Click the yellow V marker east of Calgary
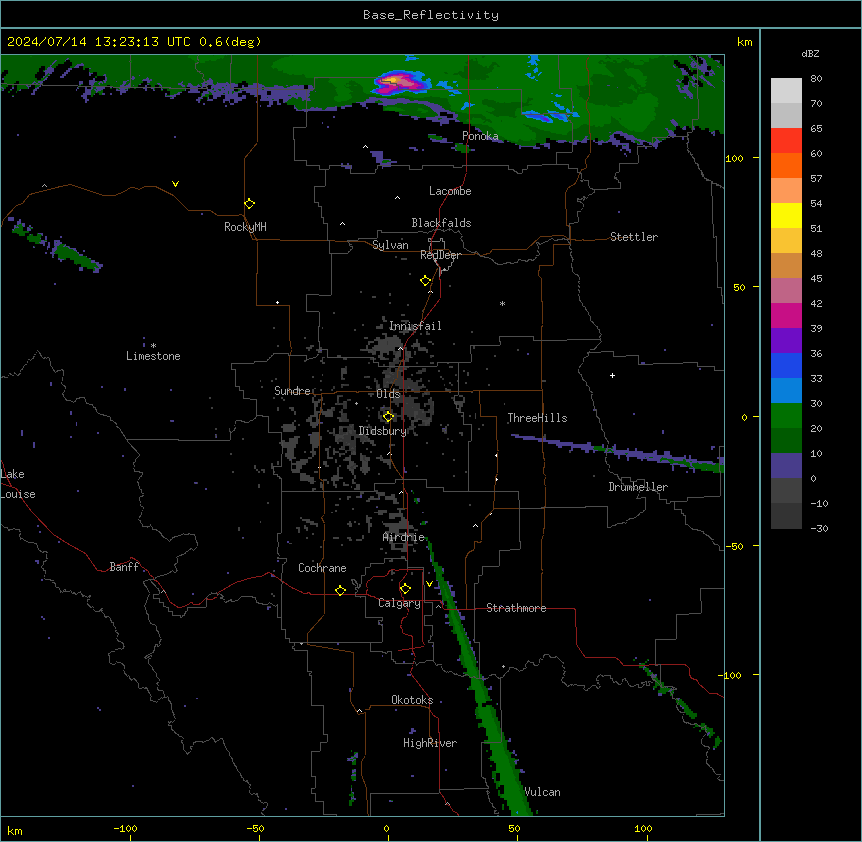The height and width of the screenshot is (842, 862). click(x=429, y=584)
